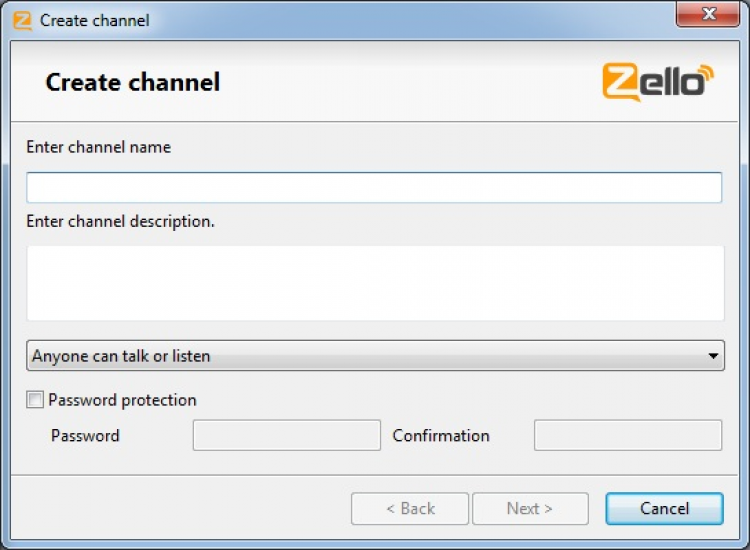Click the Password field label
The height and width of the screenshot is (550, 750).
pyautogui.click(x=85, y=436)
